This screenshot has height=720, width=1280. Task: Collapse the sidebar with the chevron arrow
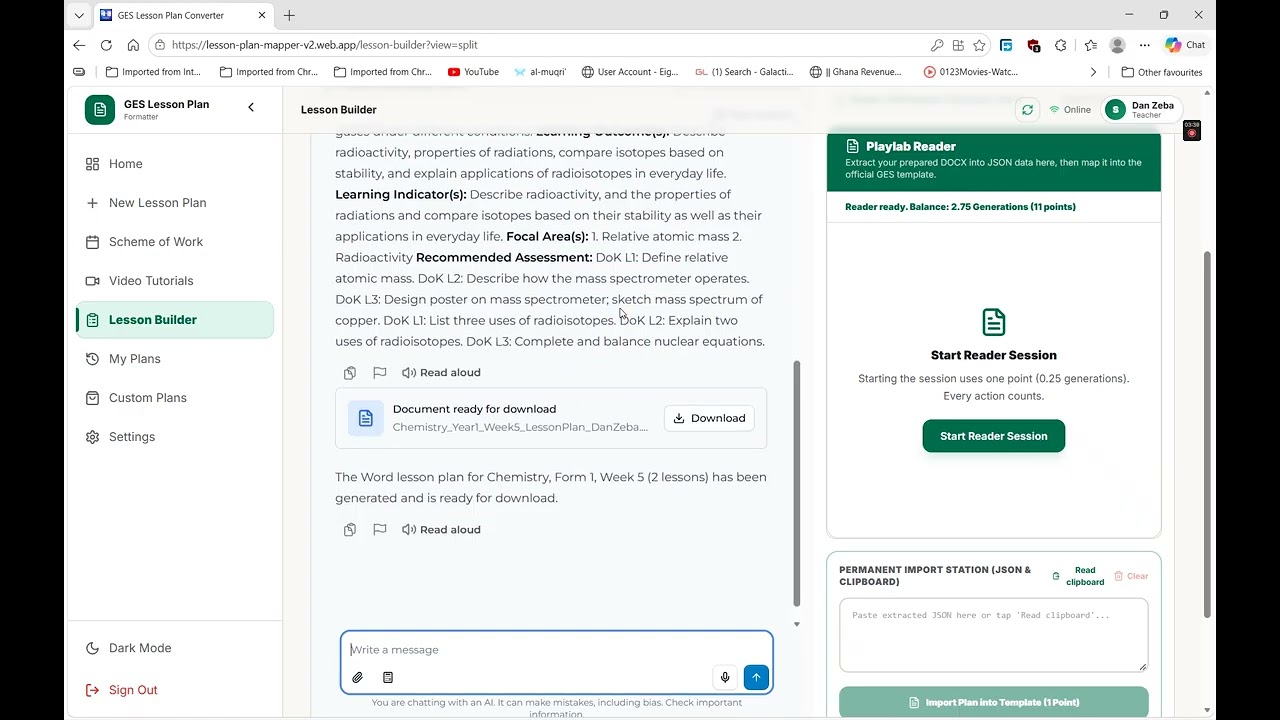pyautogui.click(x=251, y=107)
